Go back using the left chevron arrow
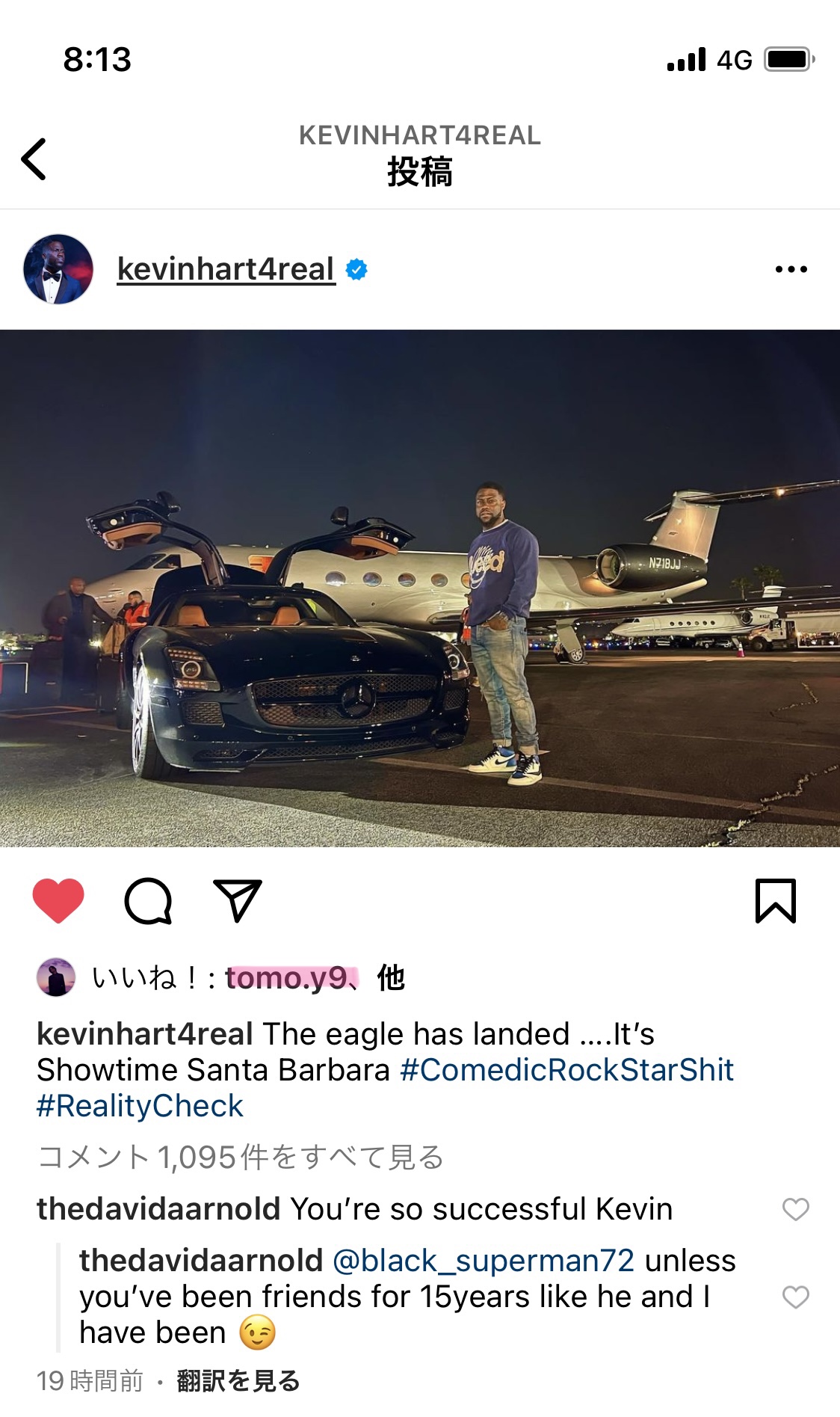 pyautogui.click(x=34, y=159)
